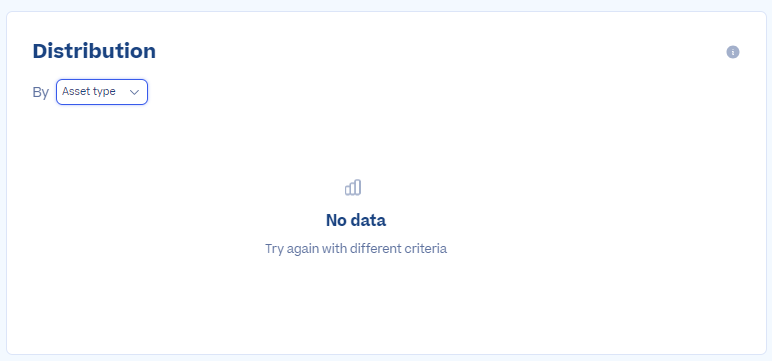Select the No data heading text
Image resolution: width=772 pixels, height=361 pixels.
click(356, 220)
